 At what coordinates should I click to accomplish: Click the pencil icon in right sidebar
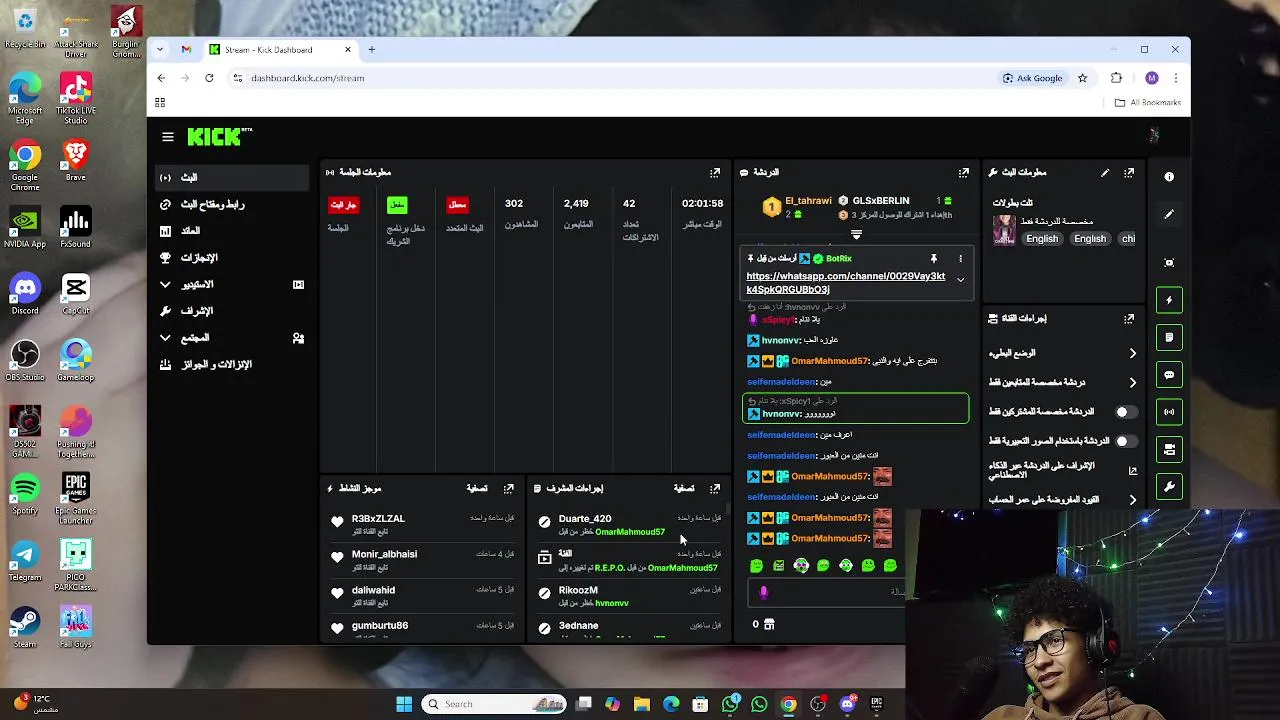click(x=1169, y=215)
